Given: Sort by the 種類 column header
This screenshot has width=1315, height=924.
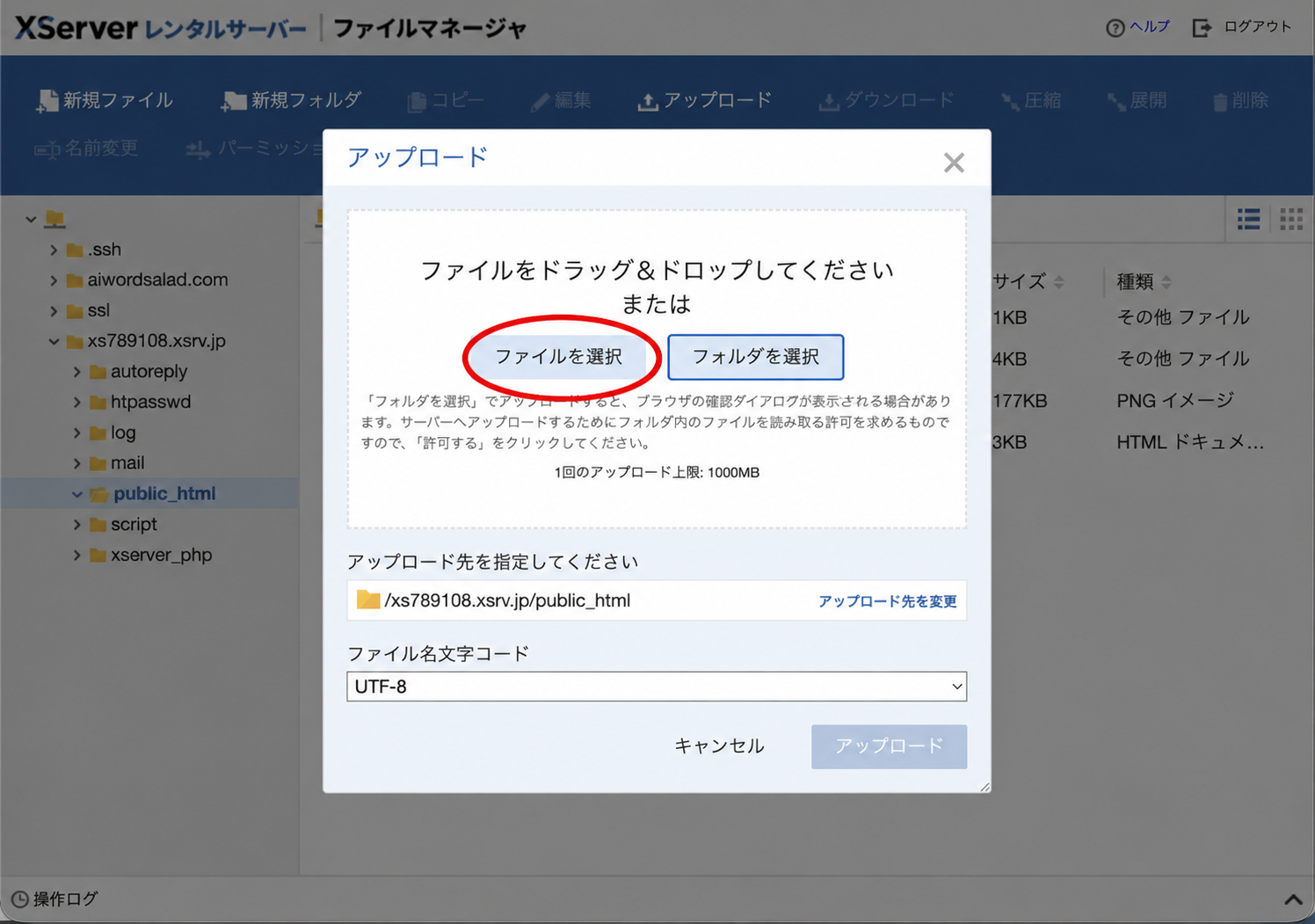Looking at the screenshot, I should tap(1144, 281).
